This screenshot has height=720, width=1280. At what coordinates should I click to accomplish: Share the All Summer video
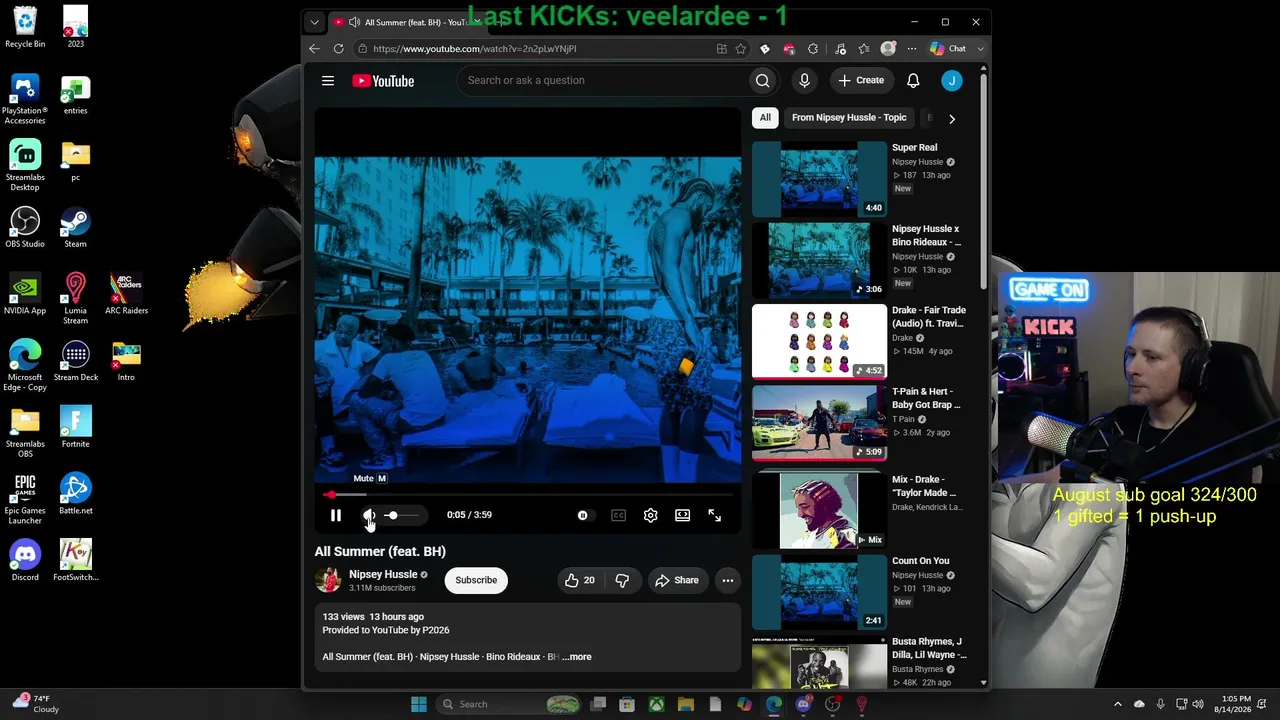(677, 580)
